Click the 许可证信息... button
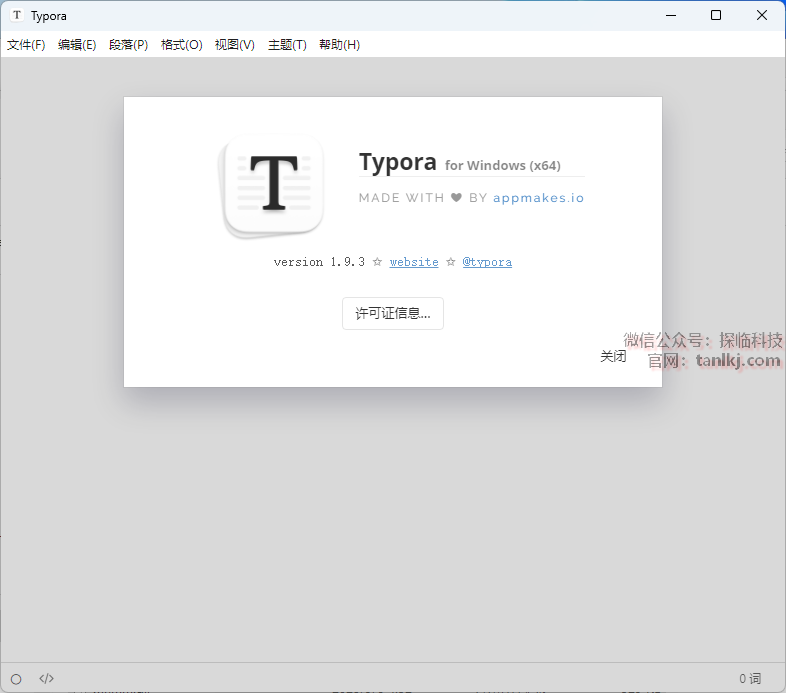Screen dimensions: 786x693 click(x=392, y=314)
